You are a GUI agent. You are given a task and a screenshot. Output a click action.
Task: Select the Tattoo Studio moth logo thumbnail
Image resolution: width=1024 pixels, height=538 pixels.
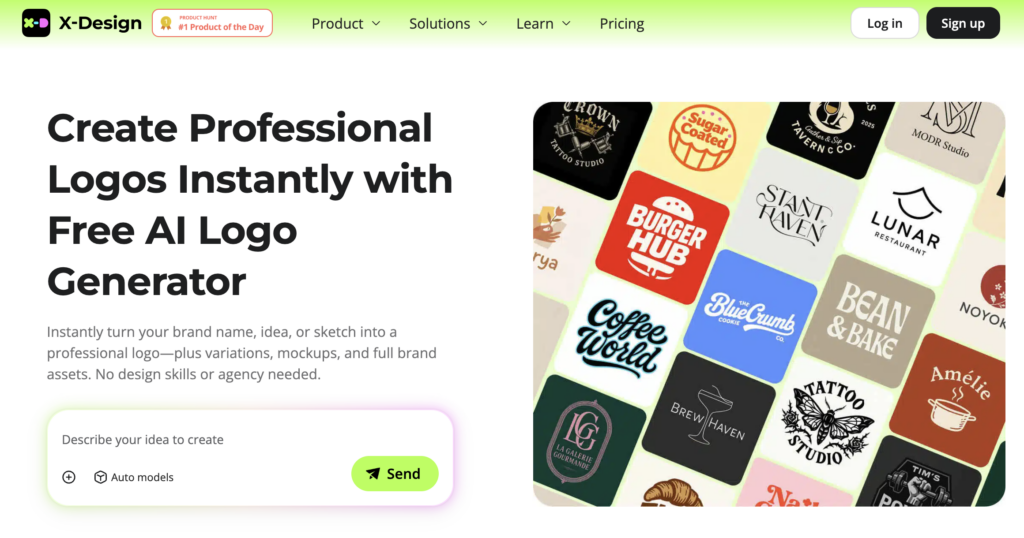826,423
